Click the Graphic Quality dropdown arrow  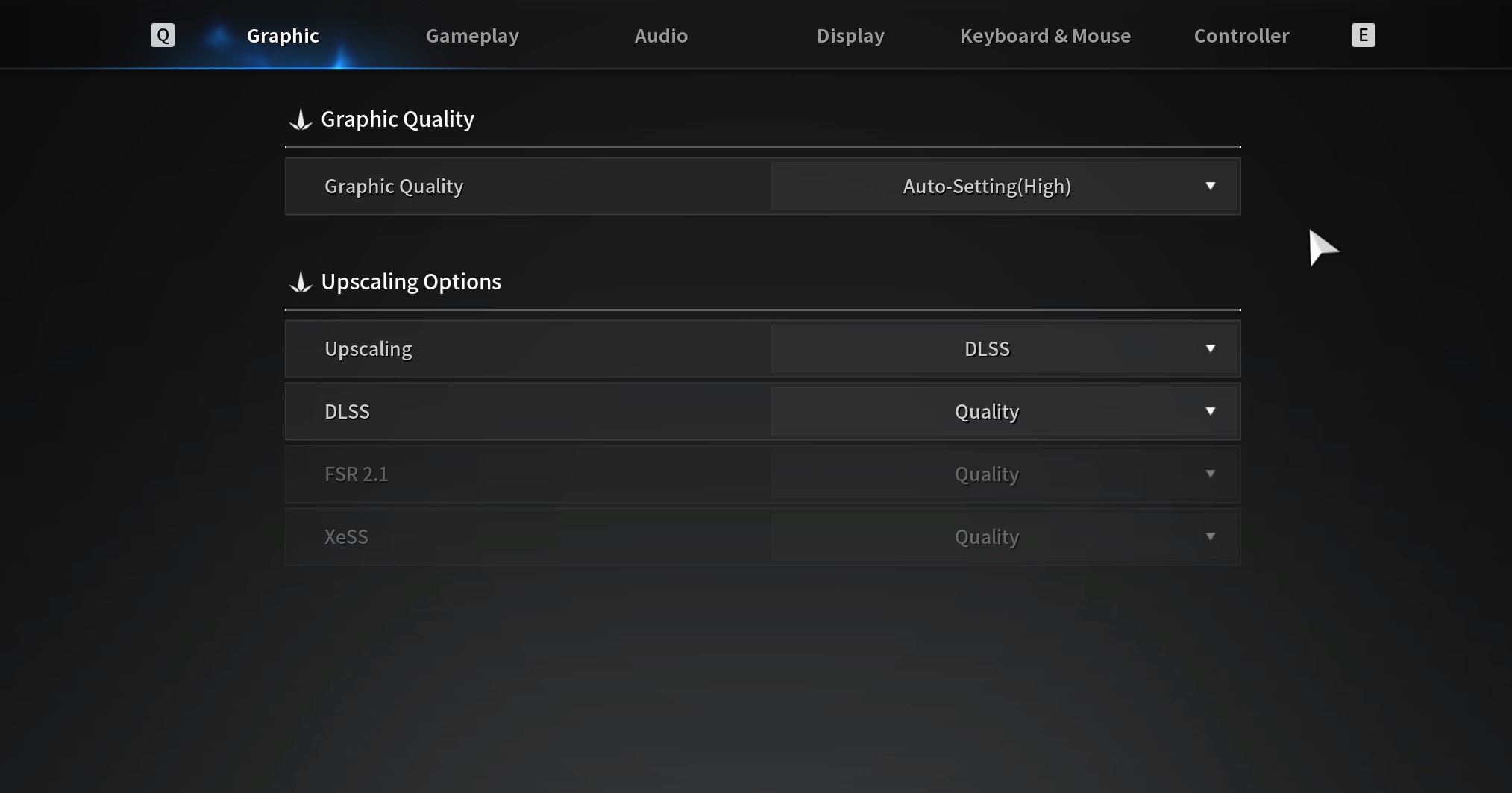point(1210,186)
